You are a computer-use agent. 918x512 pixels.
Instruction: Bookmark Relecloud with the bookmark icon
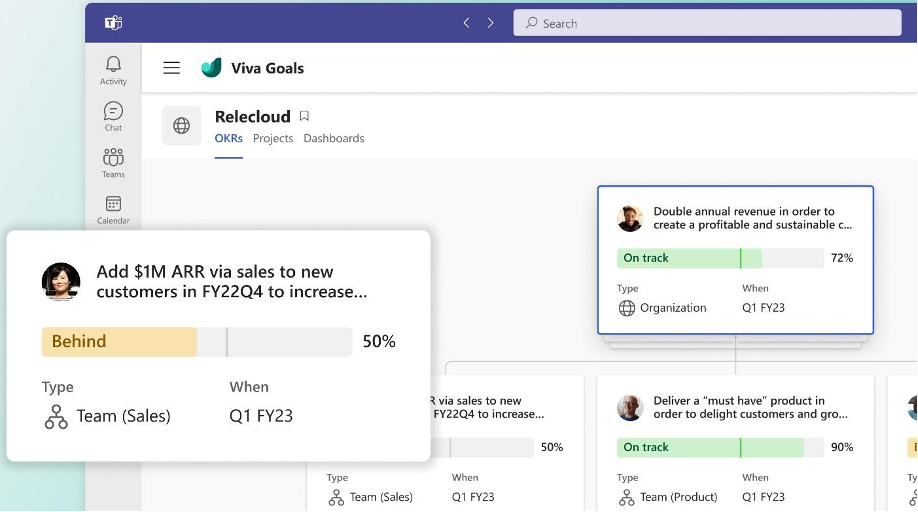(304, 116)
